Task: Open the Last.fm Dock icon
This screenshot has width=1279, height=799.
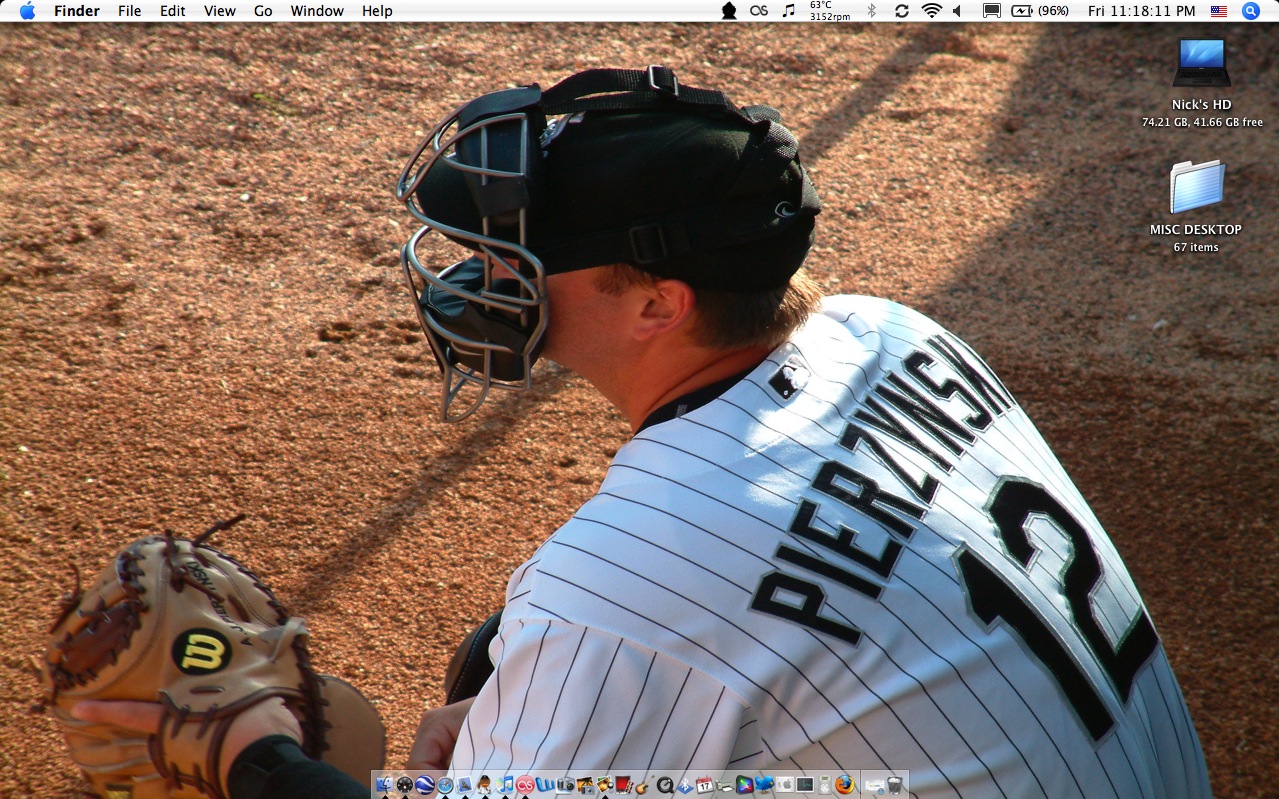Action: pos(524,785)
